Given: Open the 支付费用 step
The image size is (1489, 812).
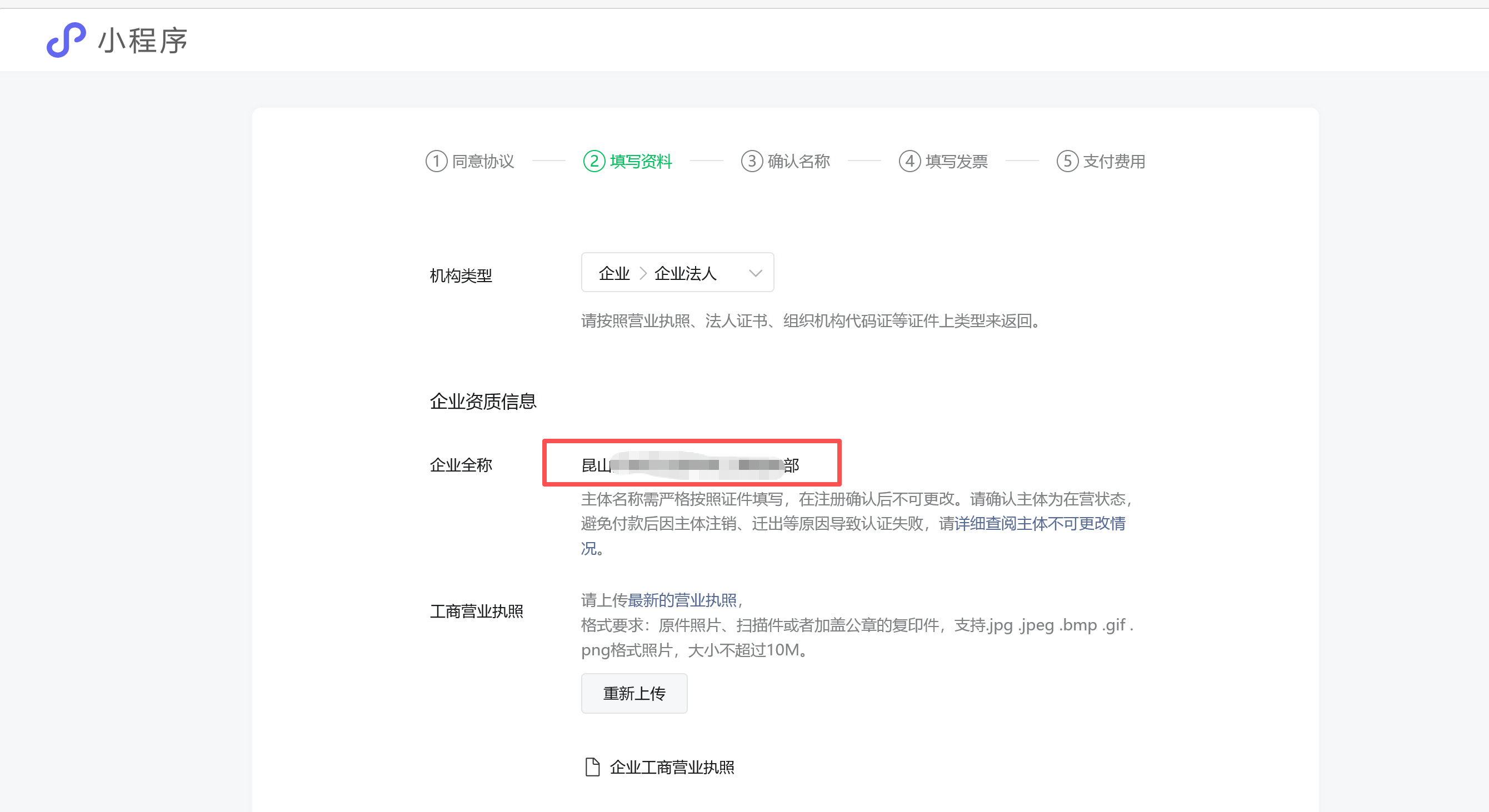Looking at the screenshot, I should 1115,161.
